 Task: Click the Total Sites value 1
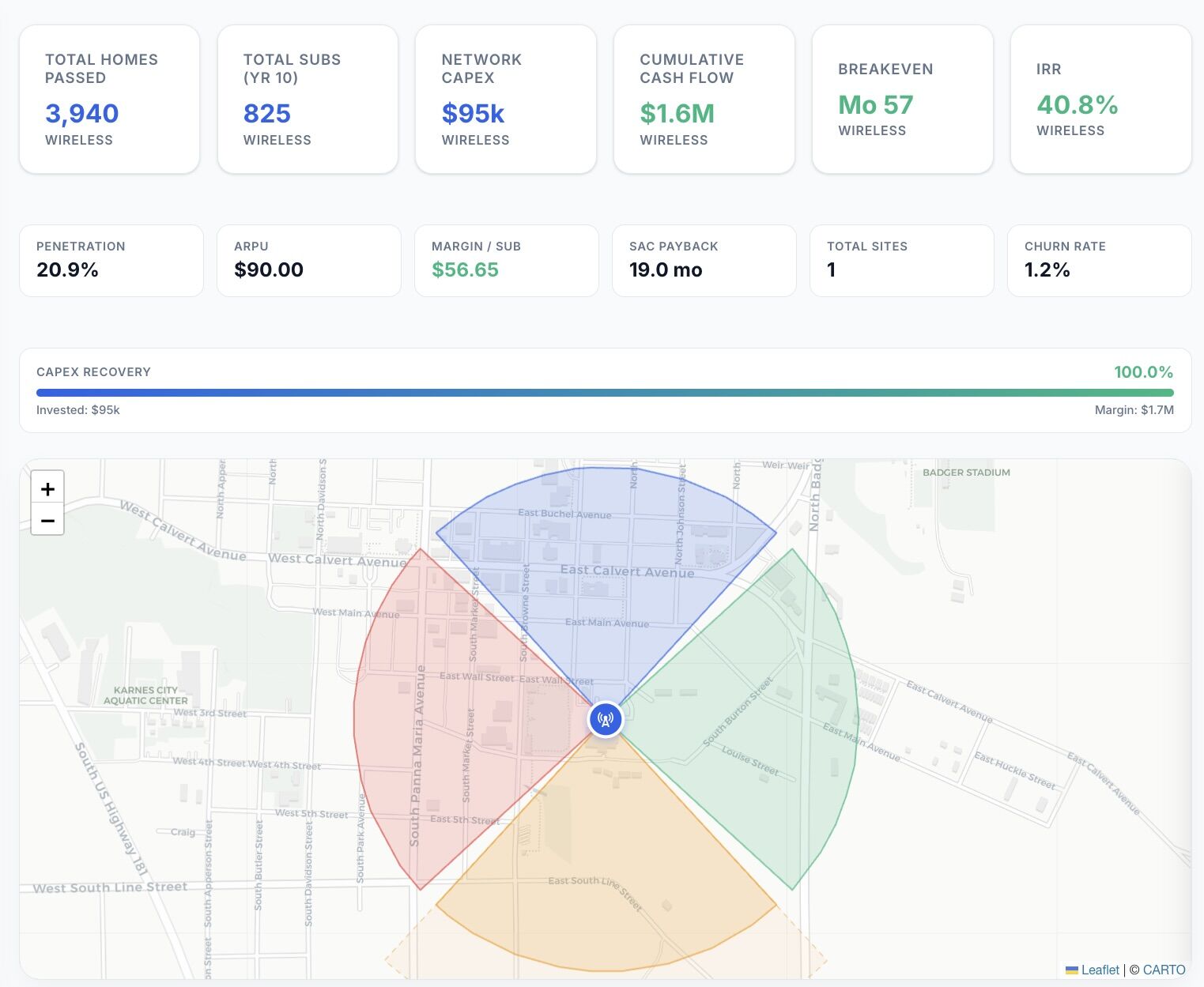click(832, 269)
